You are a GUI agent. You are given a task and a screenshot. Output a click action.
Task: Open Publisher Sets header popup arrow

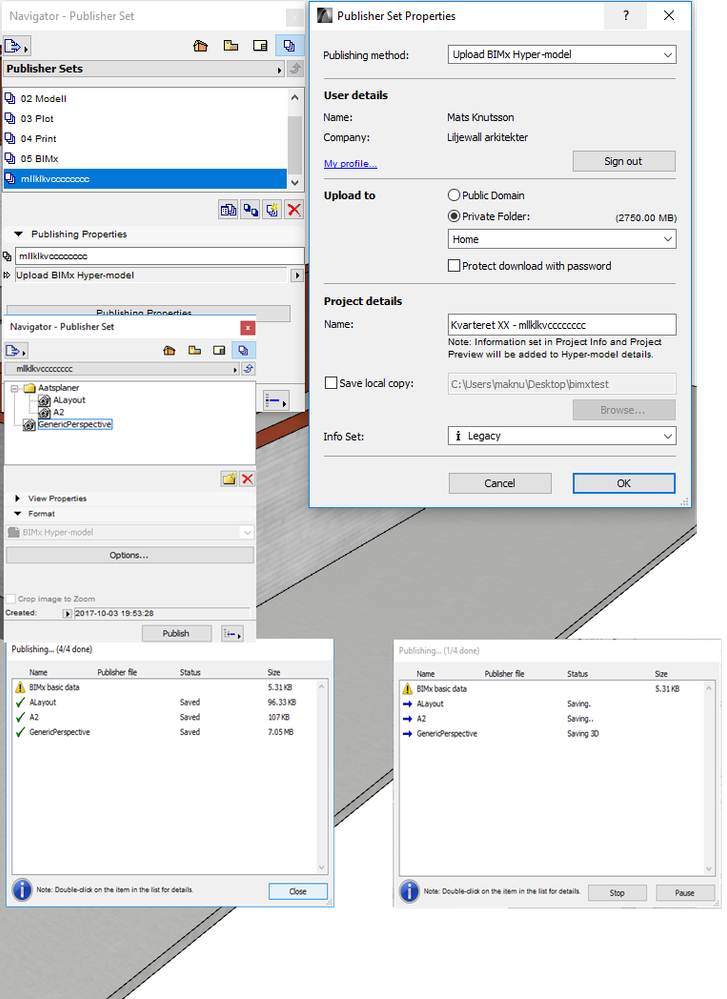(x=279, y=70)
